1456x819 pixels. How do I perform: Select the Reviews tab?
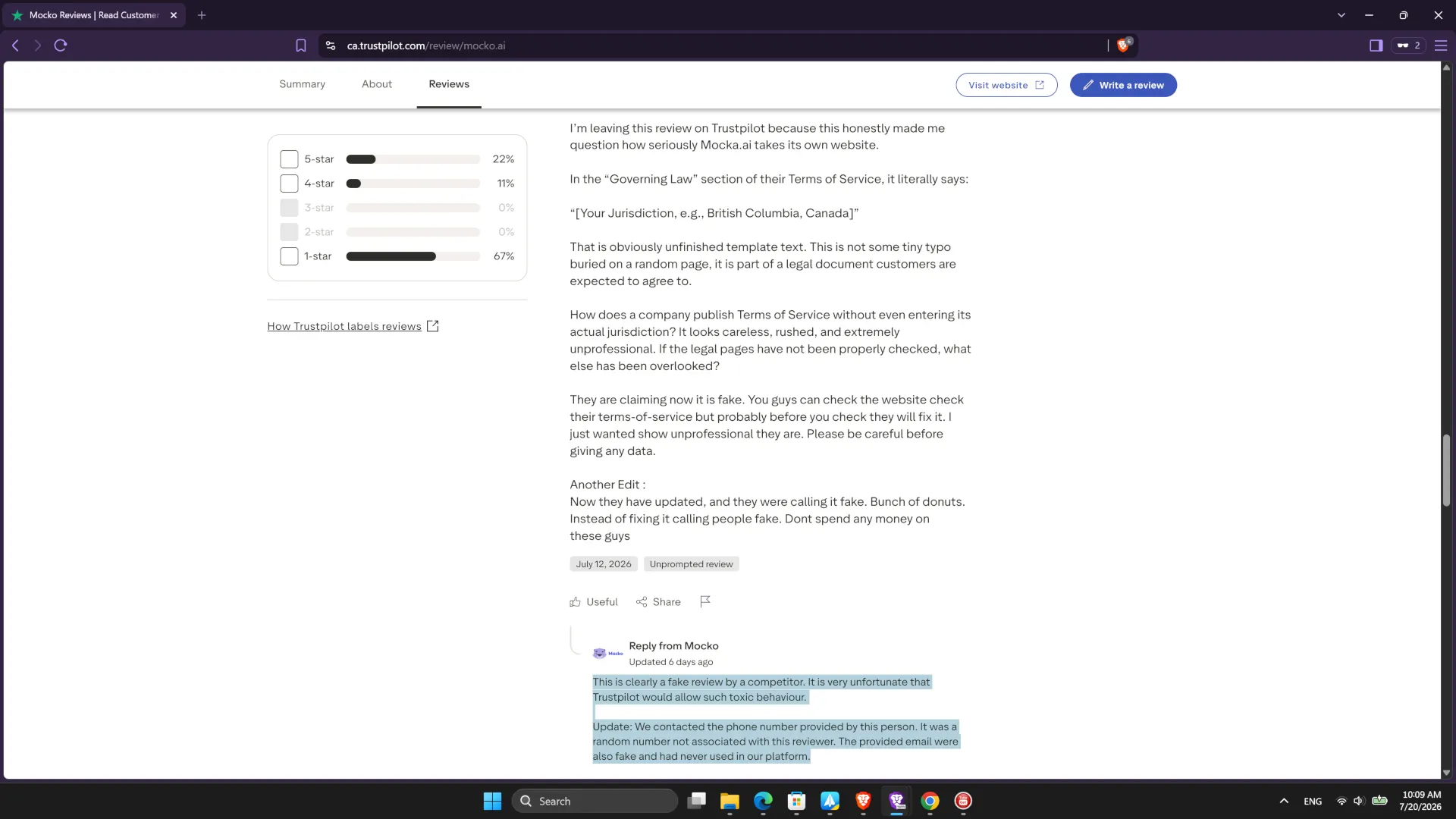pos(449,84)
